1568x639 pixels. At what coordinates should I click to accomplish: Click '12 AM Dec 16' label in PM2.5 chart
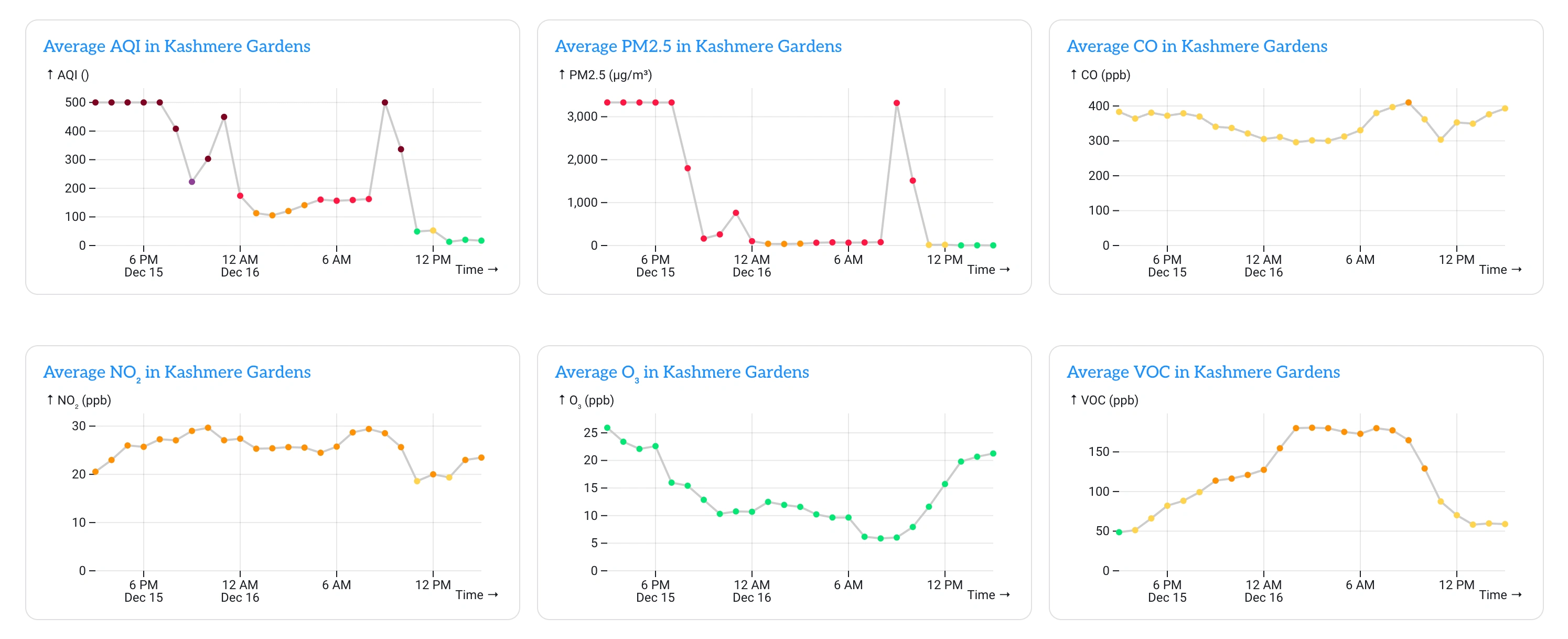click(751, 266)
